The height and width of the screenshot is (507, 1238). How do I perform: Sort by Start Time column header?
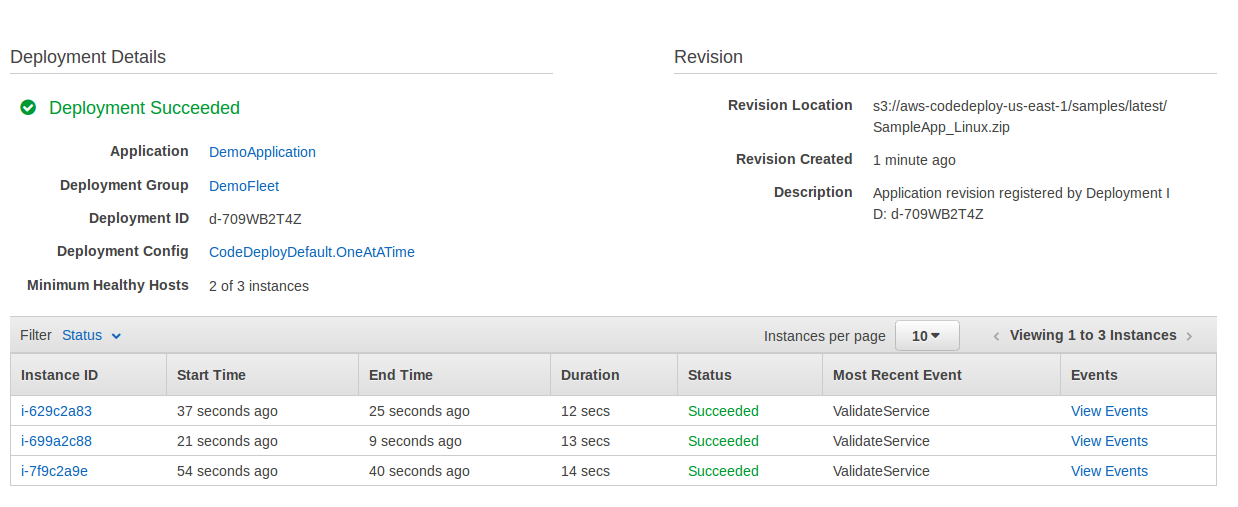(x=262, y=375)
